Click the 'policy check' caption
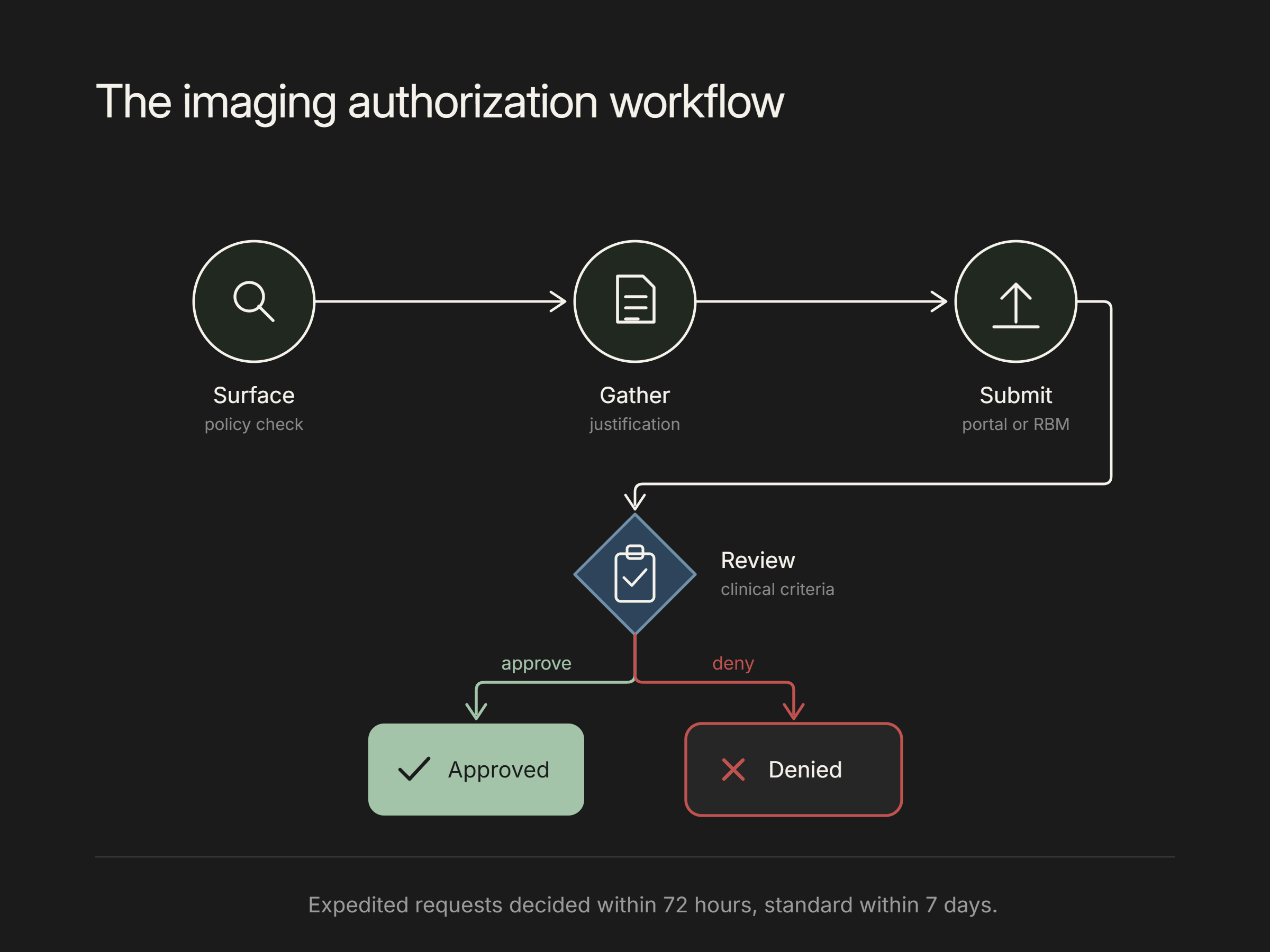The width and height of the screenshot is (1270, 952). (x=254, y=425)
